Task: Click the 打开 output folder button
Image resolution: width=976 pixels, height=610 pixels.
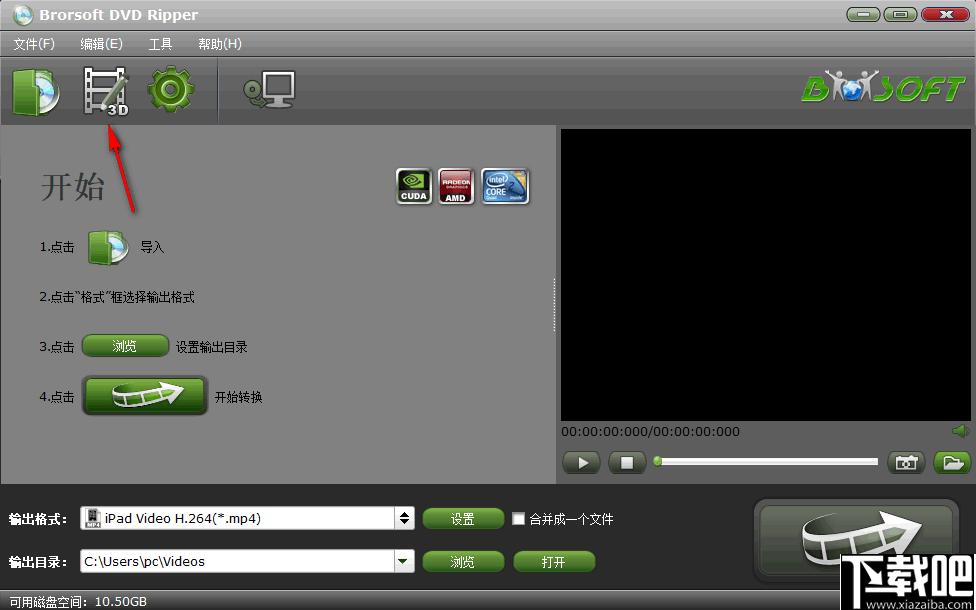Action: tap(553, 562)
